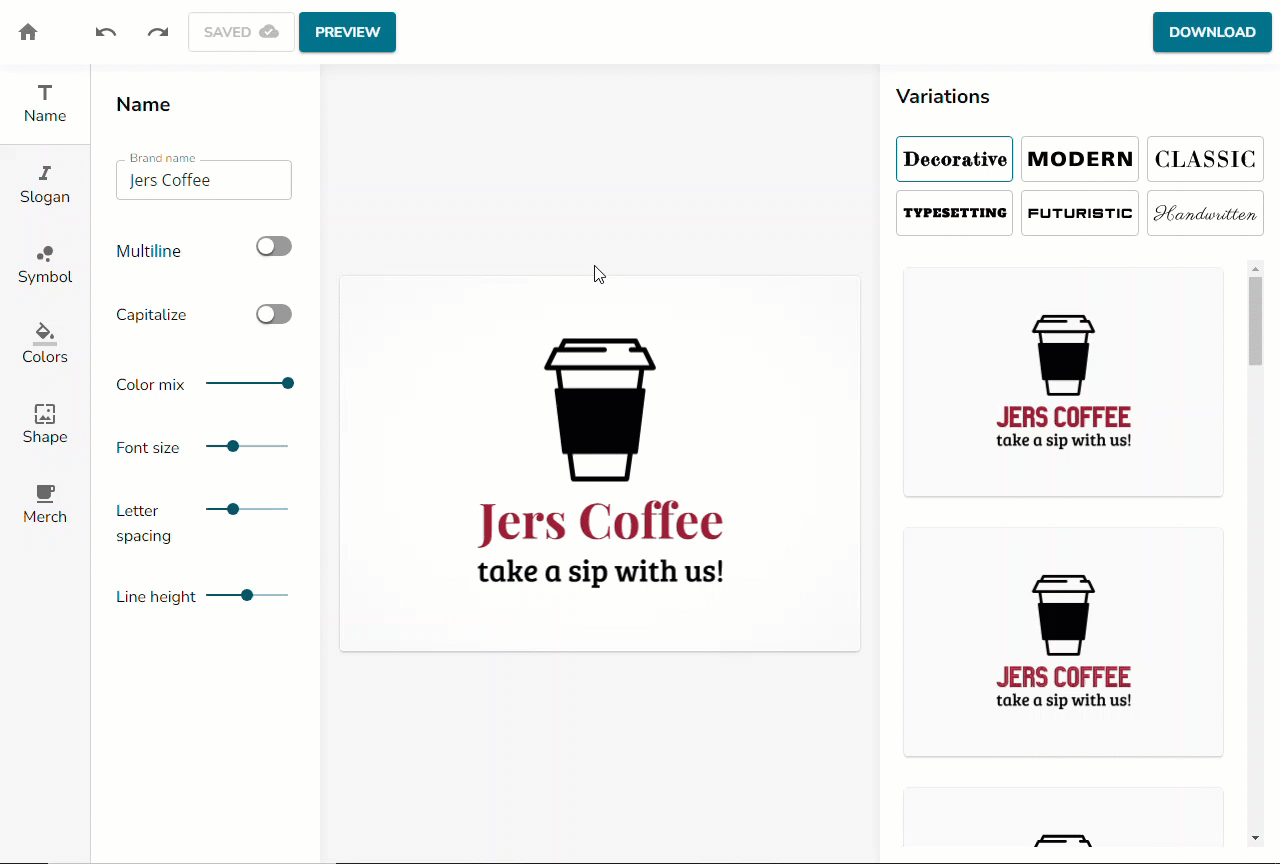This screenshot has height=864, width=1280.
Task: Select the Futuristic font style
Action: pos(1080,213)
